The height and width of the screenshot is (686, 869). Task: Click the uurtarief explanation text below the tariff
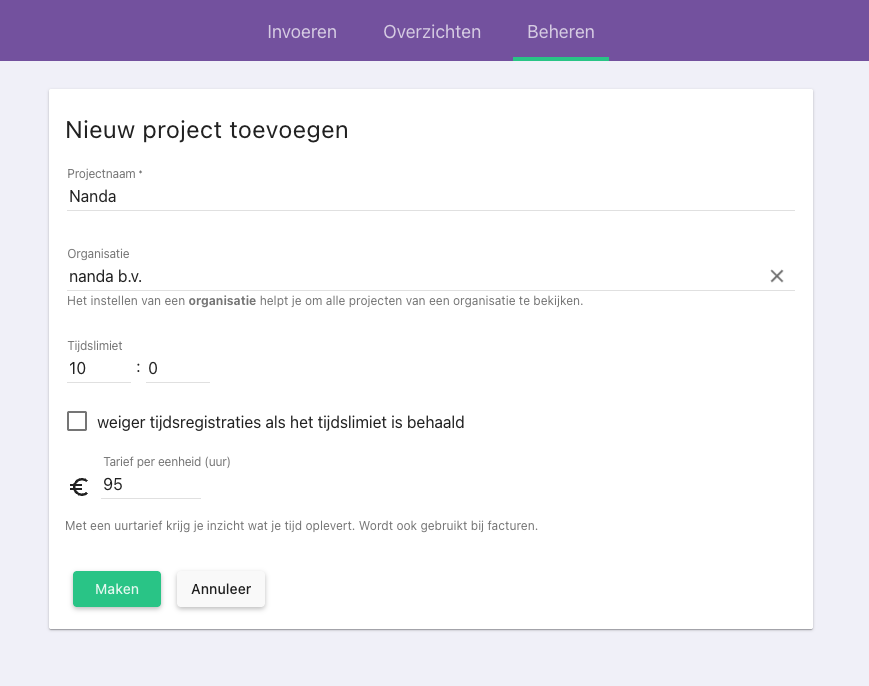(300, 525)
